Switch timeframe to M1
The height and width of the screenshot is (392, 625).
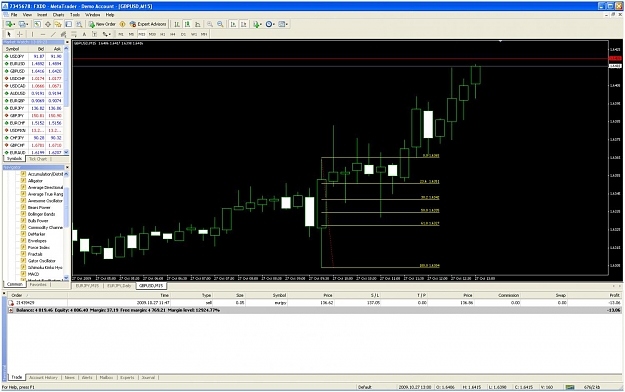(x=121, y=34)
